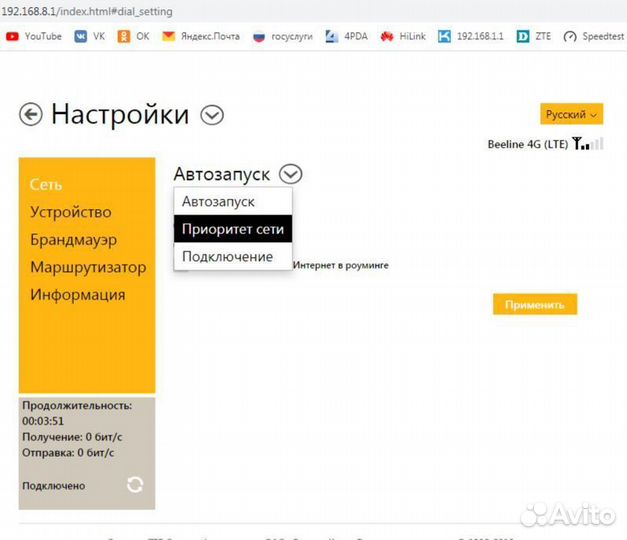Open the YouTube bookmark
The height and width of the screenshot is (540, 627).
tap(34, 36)
